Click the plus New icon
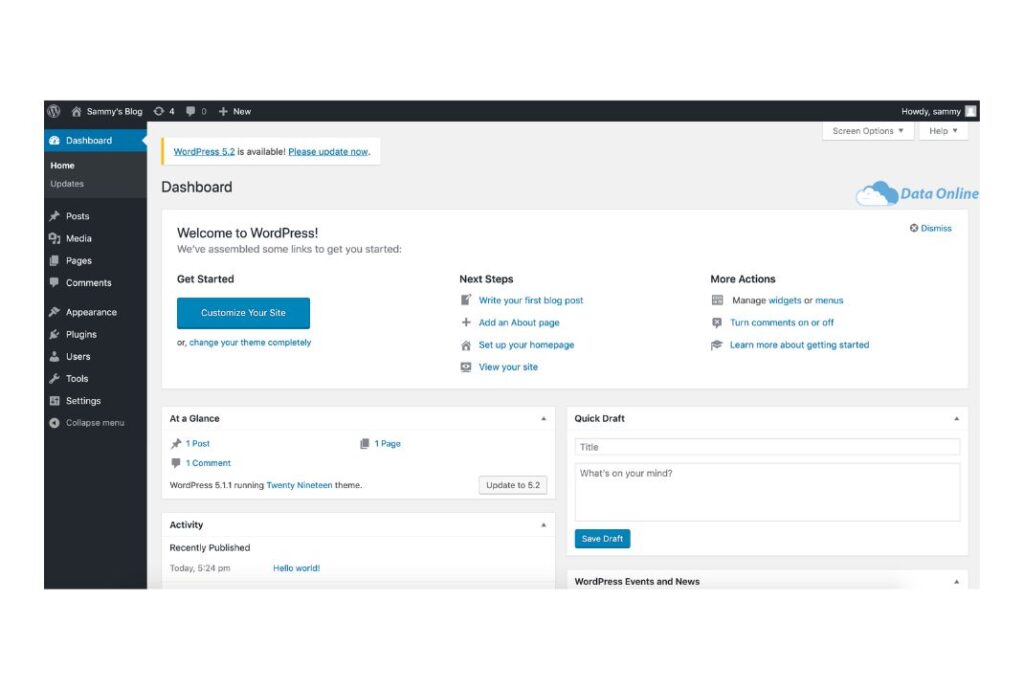 point(223,112)
